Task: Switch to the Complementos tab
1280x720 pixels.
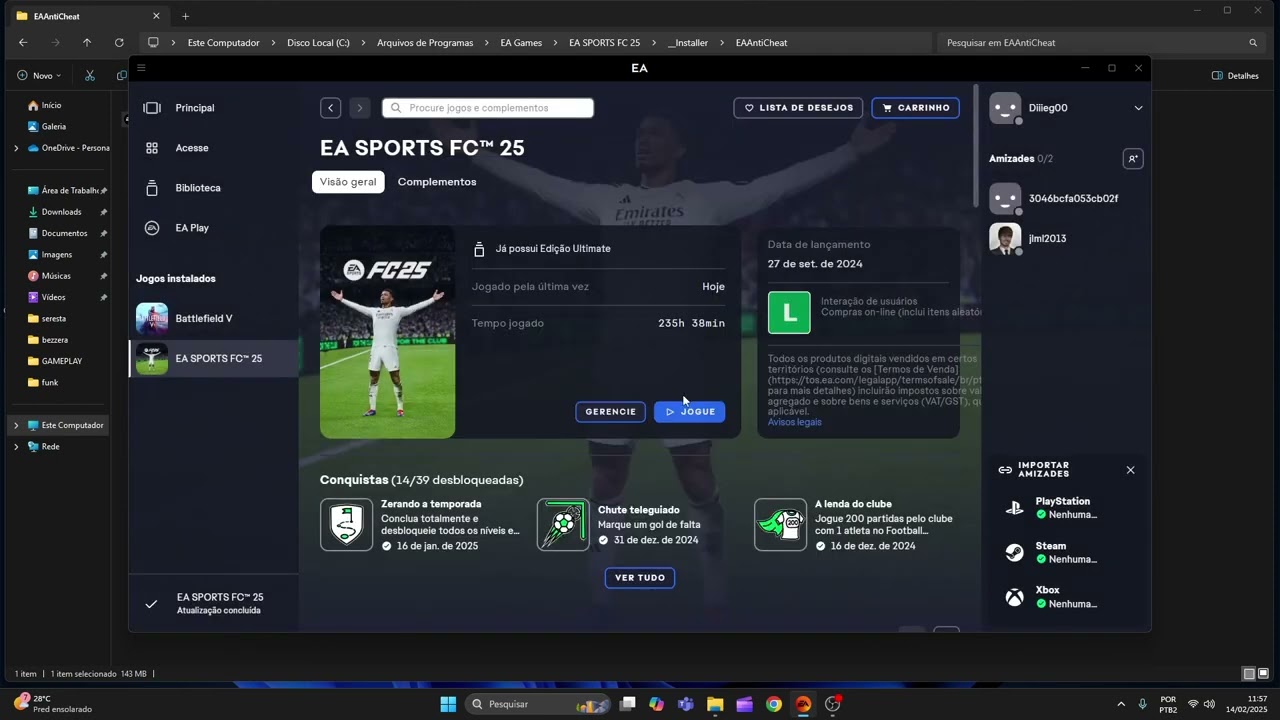Action: point(437,182)
